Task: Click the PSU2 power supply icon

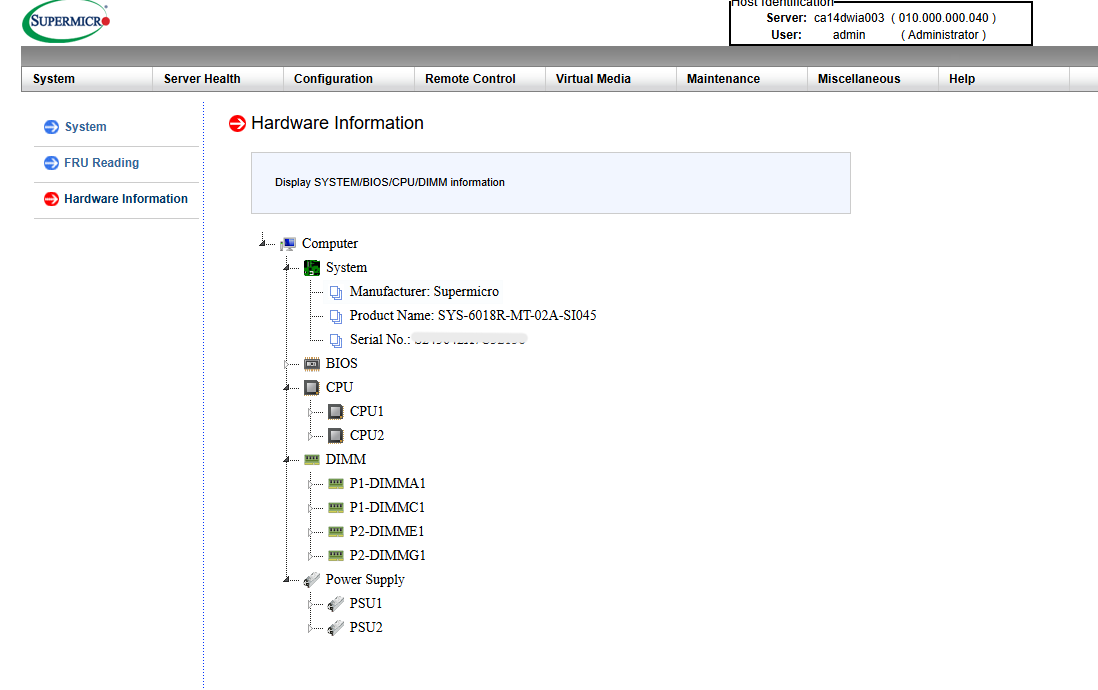Action: point(336,628)
